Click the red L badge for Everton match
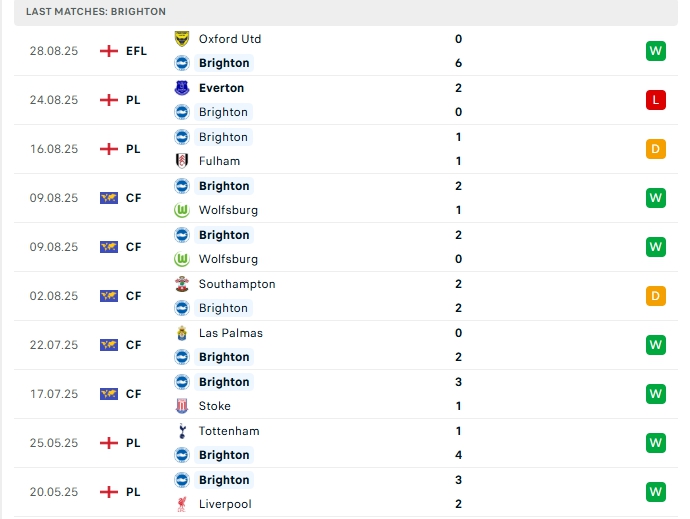690x519 pixels. click(656, 100)
